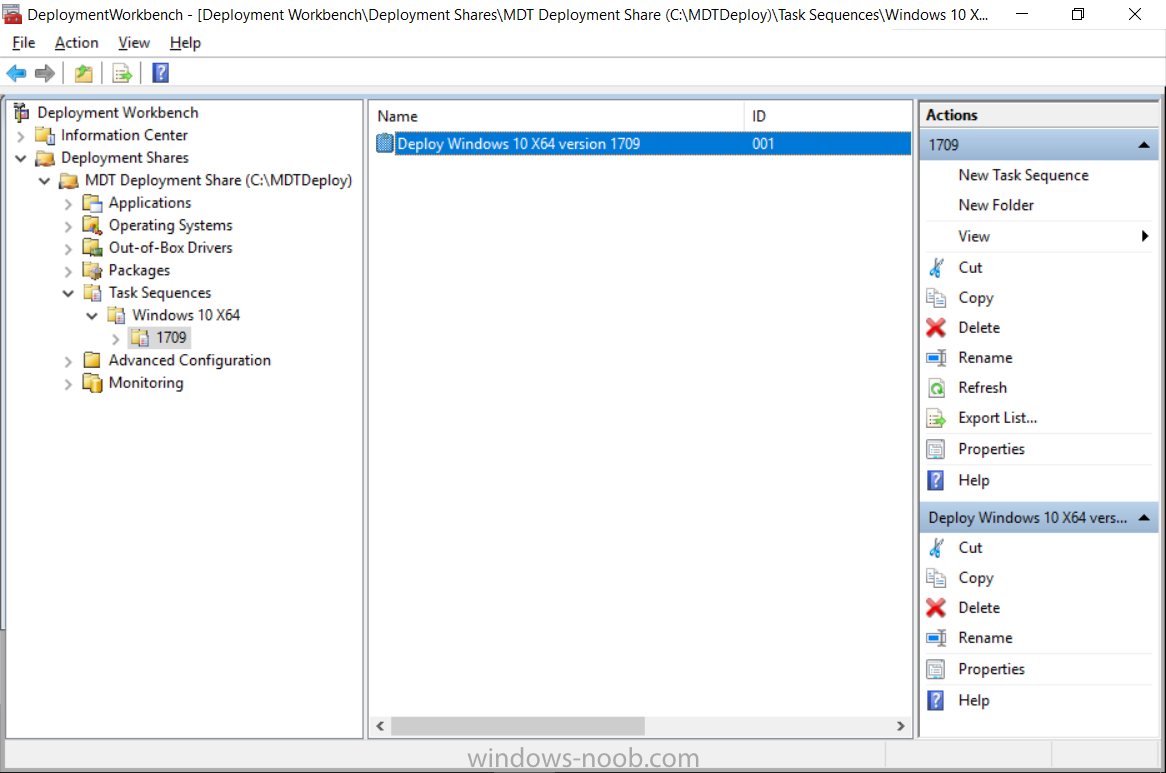Screen dimensions: 1166x773
Task: Click Cut under Deploy Windows 10 section
Action: click(970, 548)
